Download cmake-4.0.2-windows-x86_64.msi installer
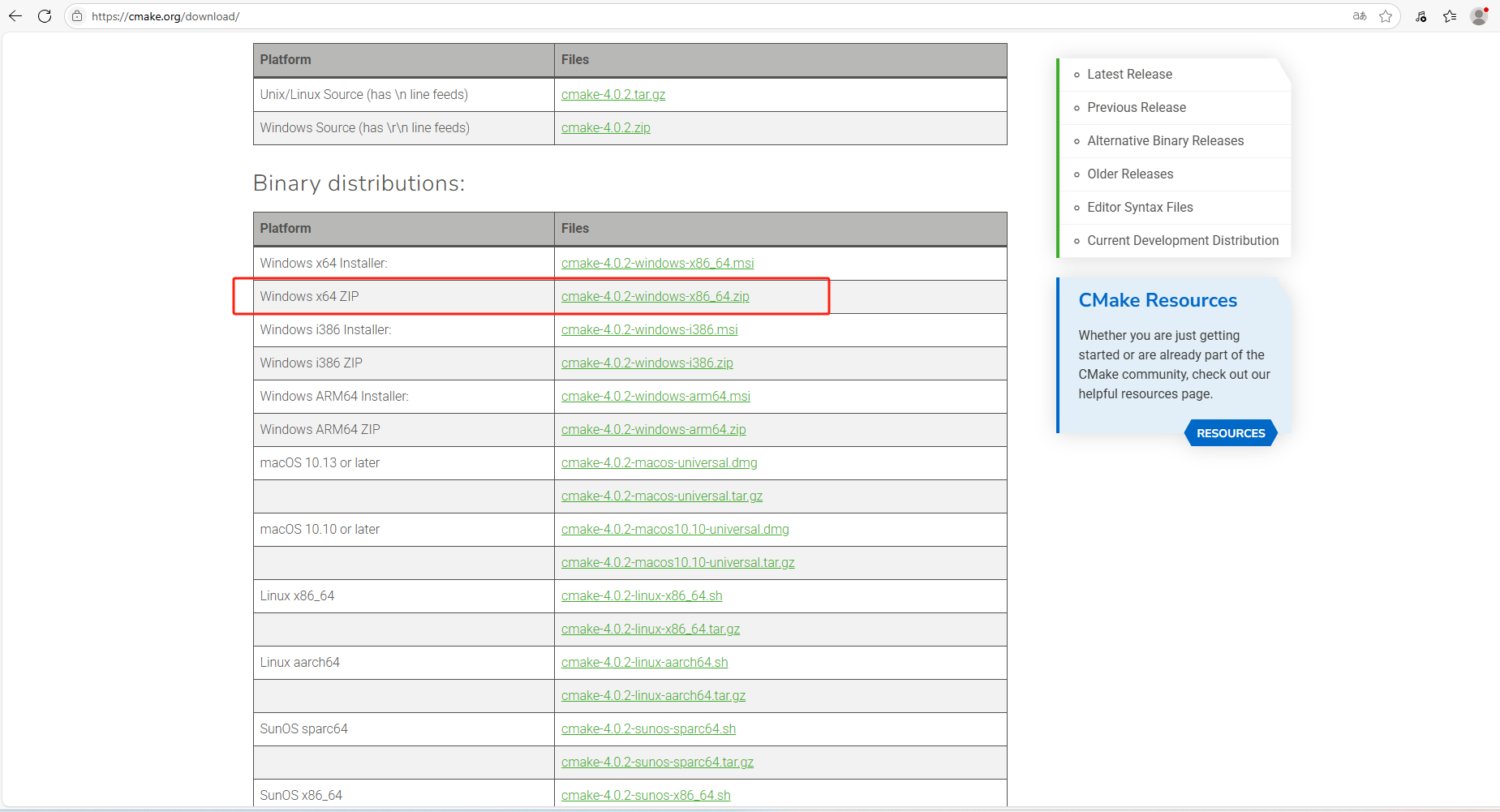 (x=658, y=263)
